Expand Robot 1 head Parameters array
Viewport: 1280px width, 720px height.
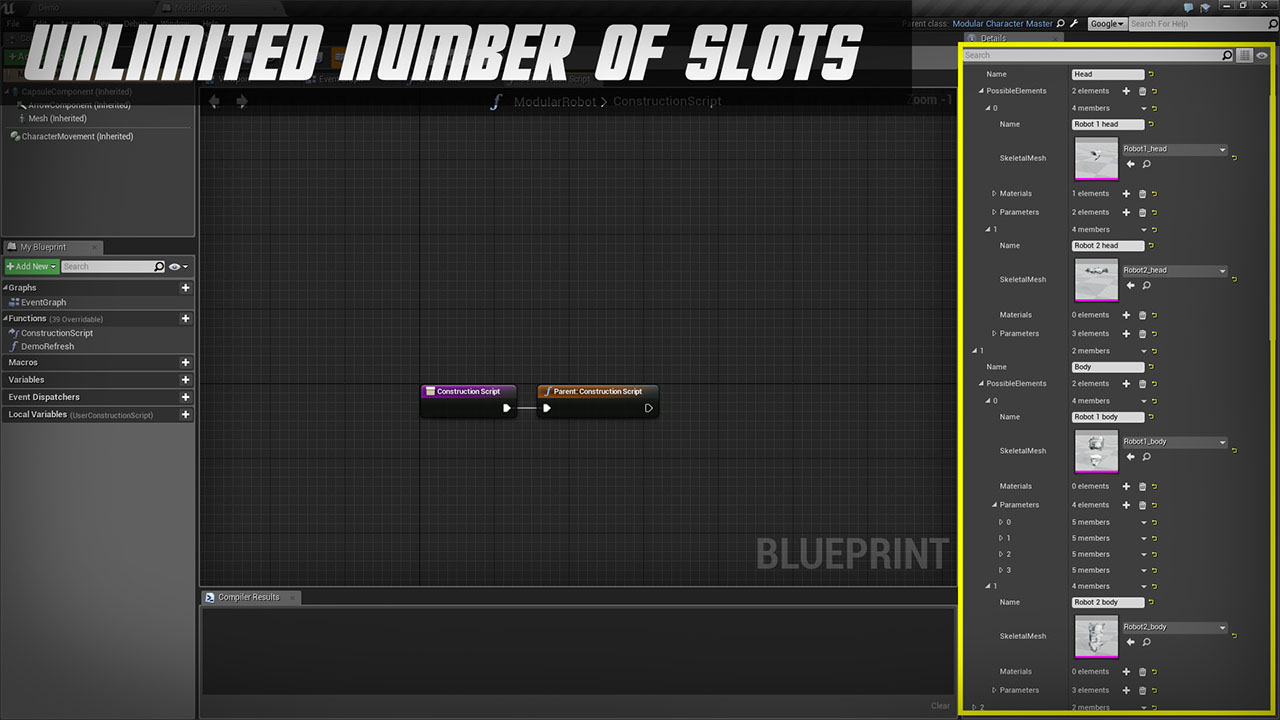coord(995,212)
